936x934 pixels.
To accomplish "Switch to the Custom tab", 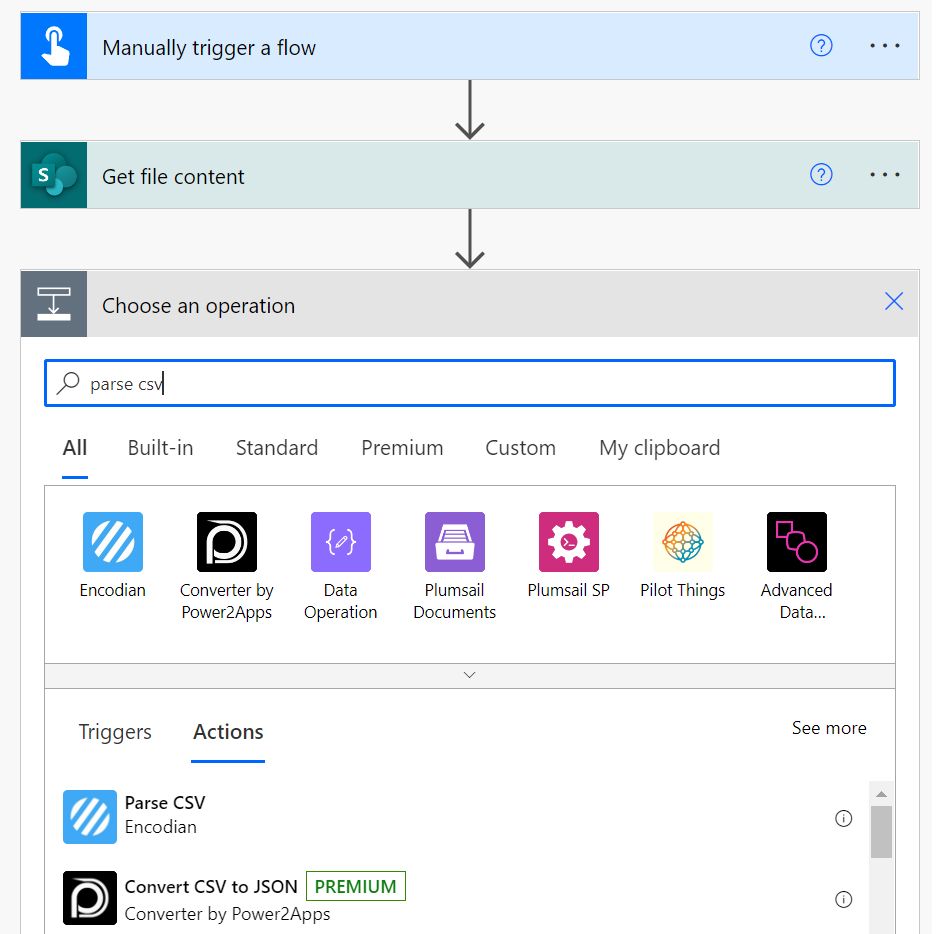I will coord(520,448).
